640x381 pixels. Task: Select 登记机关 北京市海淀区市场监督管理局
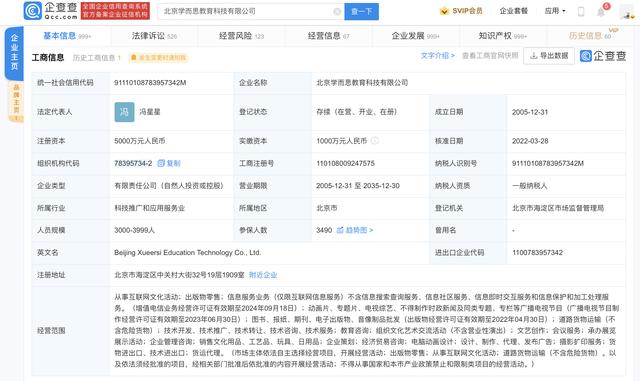558,208
